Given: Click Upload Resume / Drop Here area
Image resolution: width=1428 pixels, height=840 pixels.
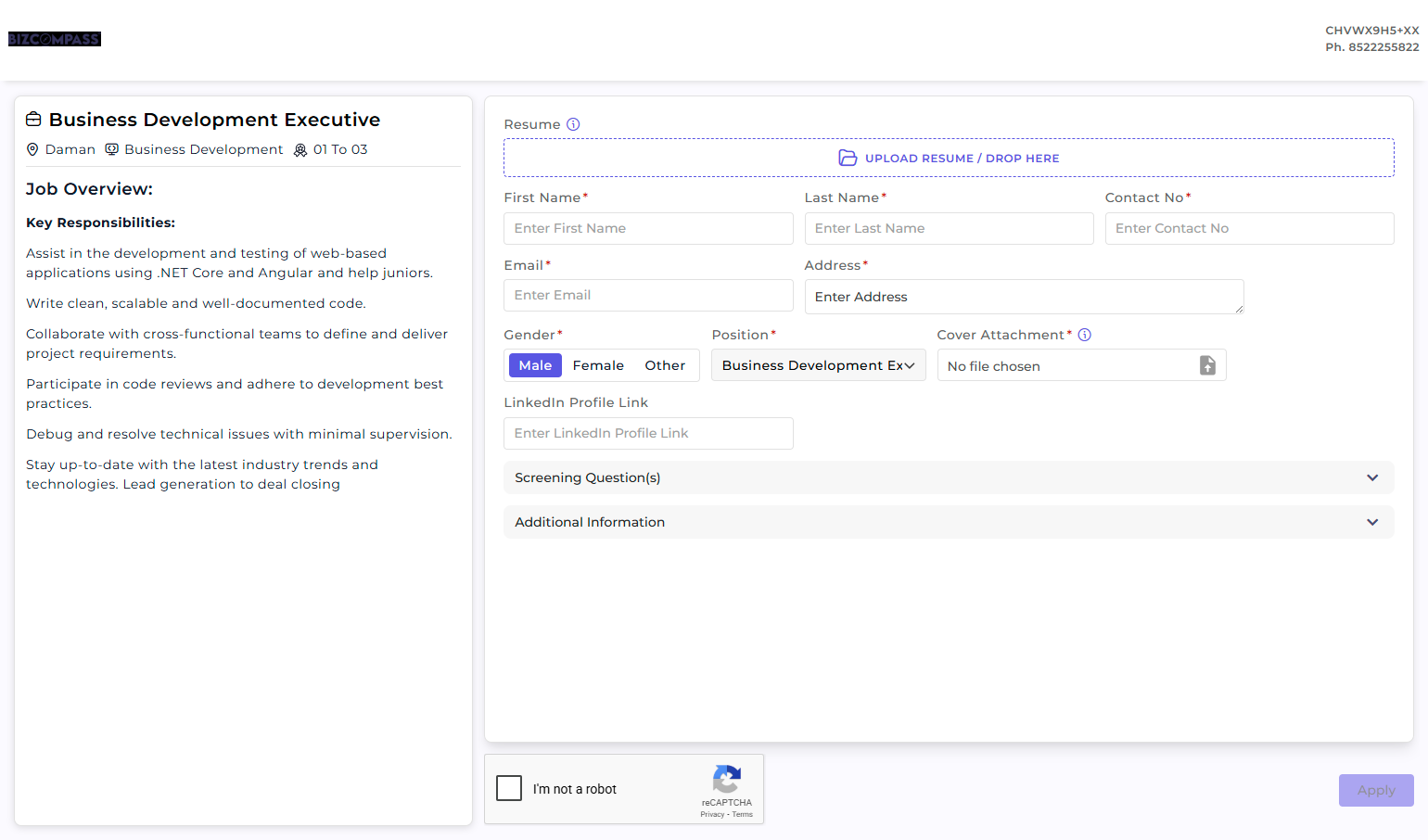Looking at the screenshot, I should 949,158.
